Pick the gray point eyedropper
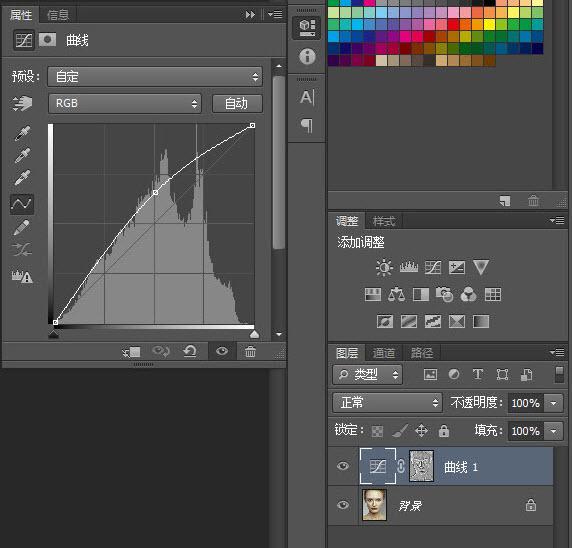This screenshot has width=572, height=548. pyautogui.click(x=22, y=155)
